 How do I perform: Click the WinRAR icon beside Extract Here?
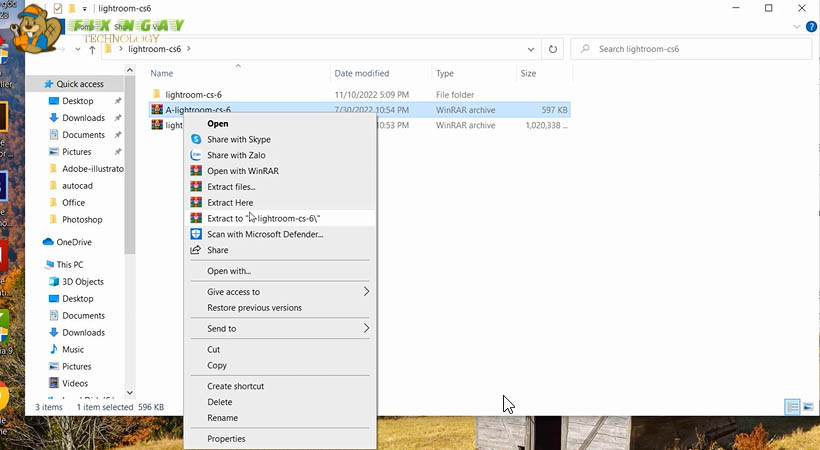(x=196, y=202)
